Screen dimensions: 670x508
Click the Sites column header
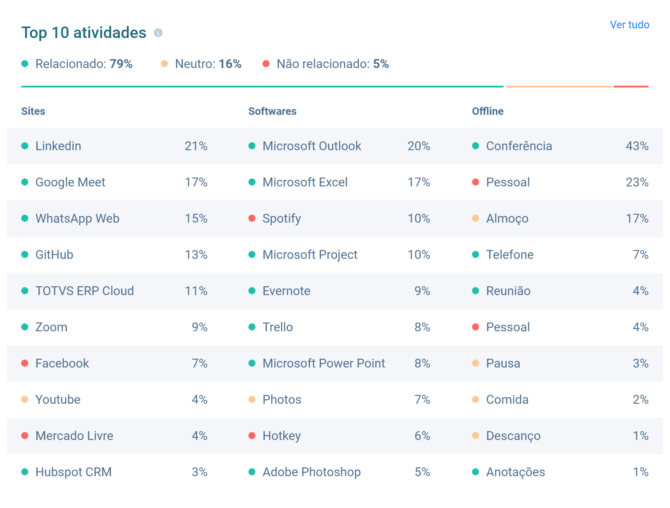click(33, 111)
